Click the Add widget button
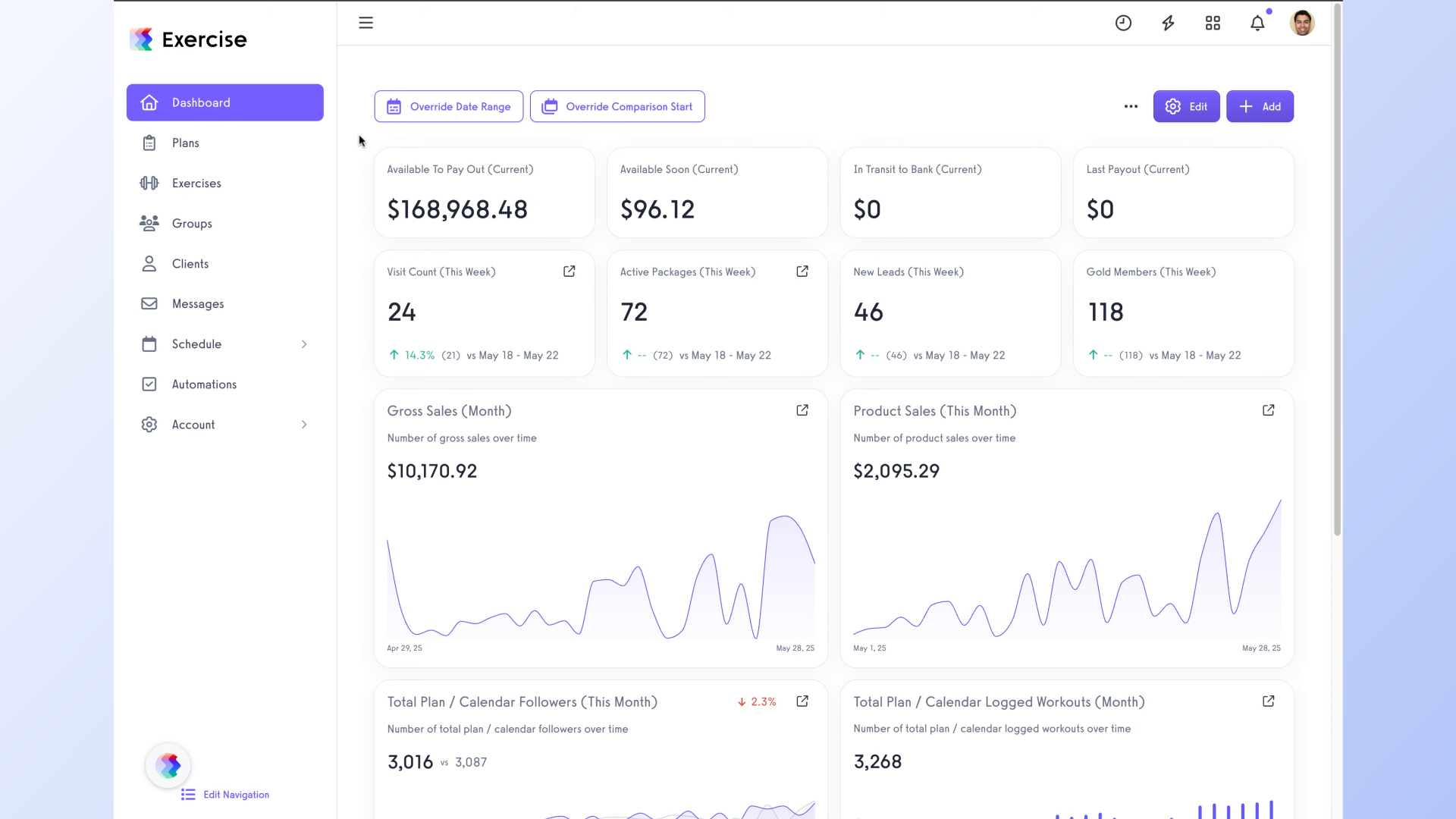Viewport: 1456px width, 819px height. click(1260, 106)
